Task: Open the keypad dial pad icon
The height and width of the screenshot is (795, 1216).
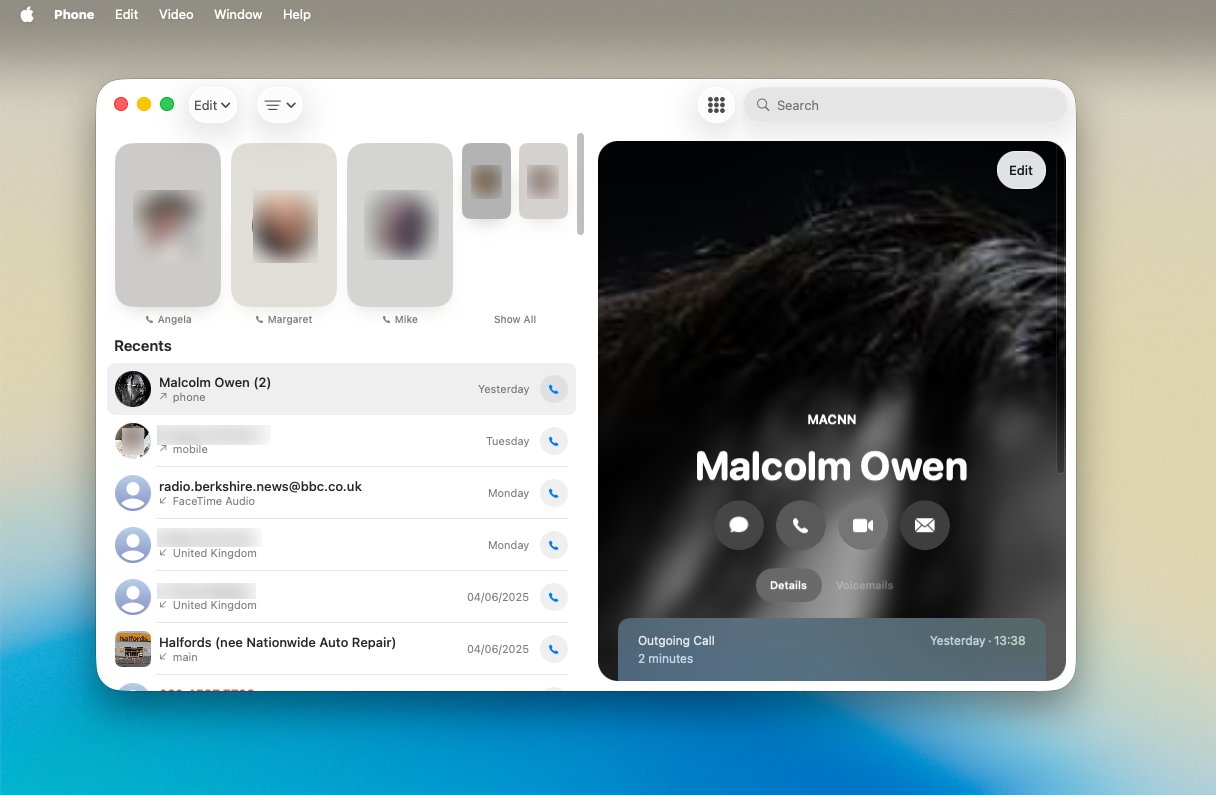Action: [716, 105]
